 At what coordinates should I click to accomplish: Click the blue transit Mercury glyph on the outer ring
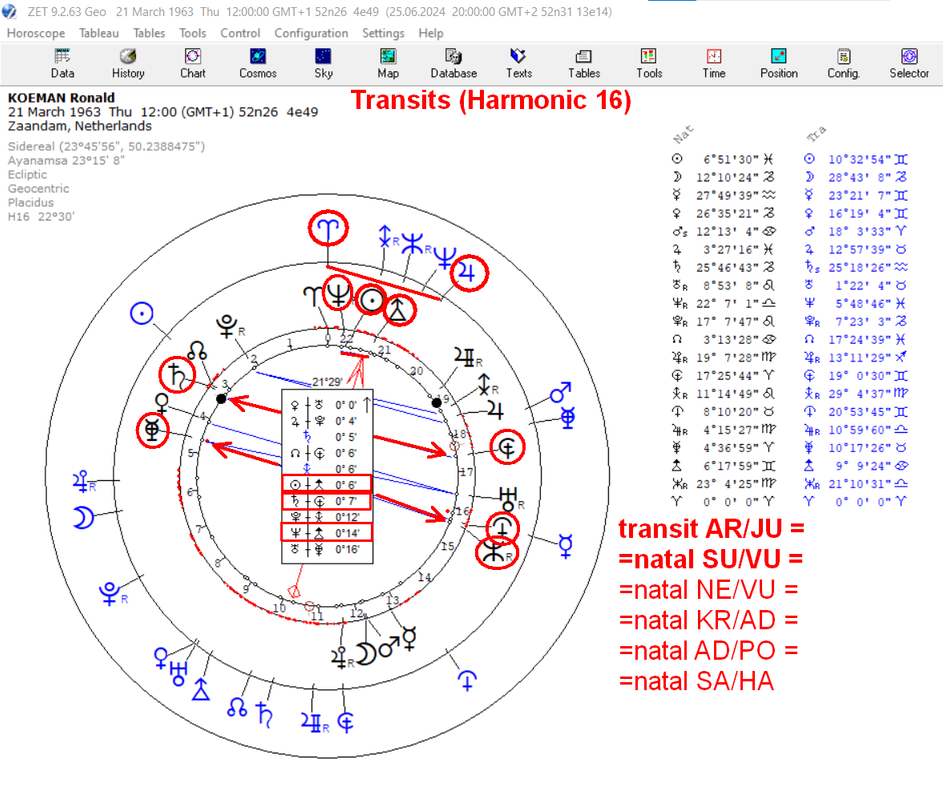pyautogui.click(x=565, y=546)
